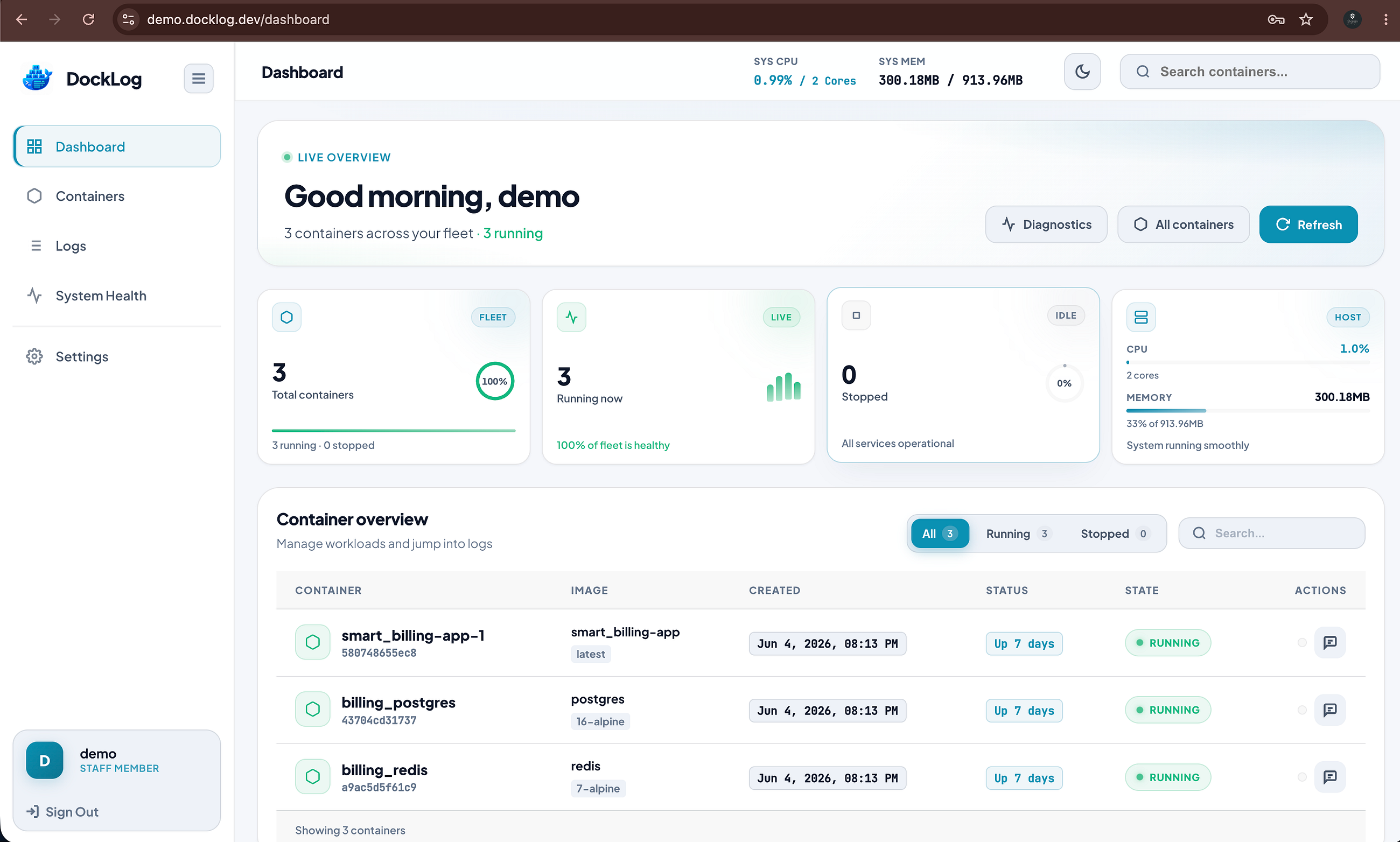Viewport: 1400px width, 842px height.
Task: Click the site information icon in address bar
Action: 128,19
